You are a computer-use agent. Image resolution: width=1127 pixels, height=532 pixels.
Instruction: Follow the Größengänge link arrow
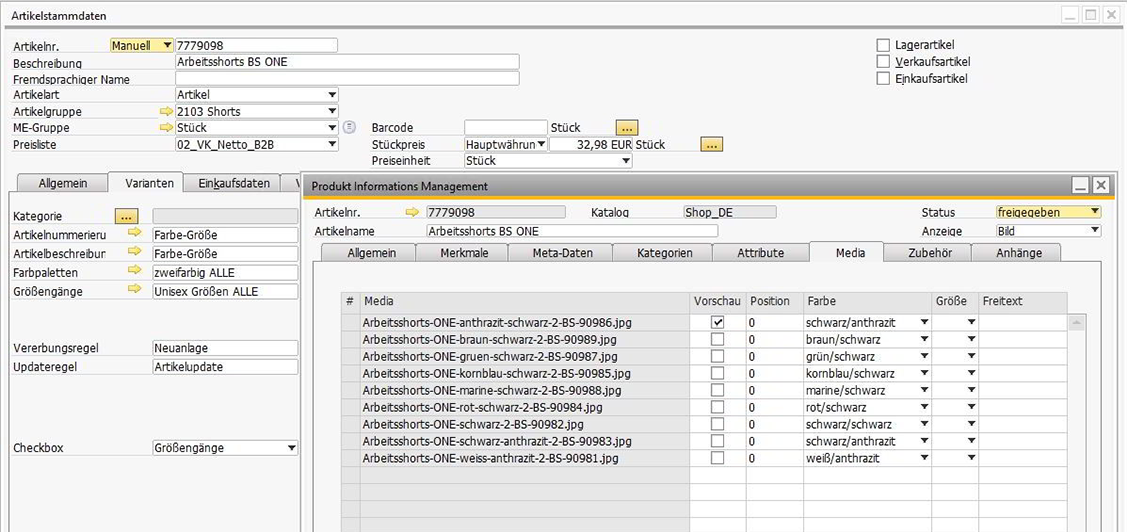pos(135,289)
